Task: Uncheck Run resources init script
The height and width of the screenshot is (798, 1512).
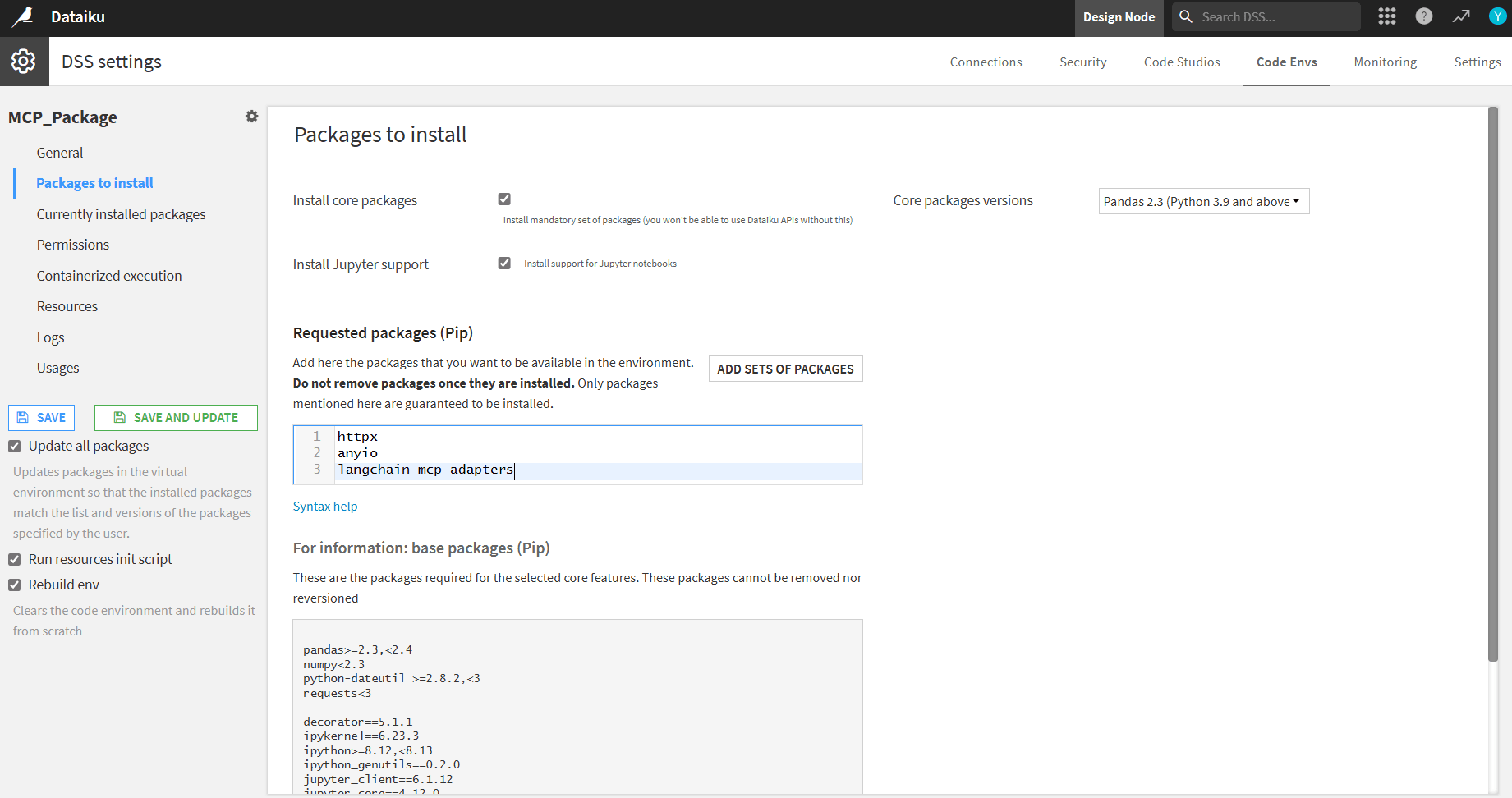Action: coord(14,559)
